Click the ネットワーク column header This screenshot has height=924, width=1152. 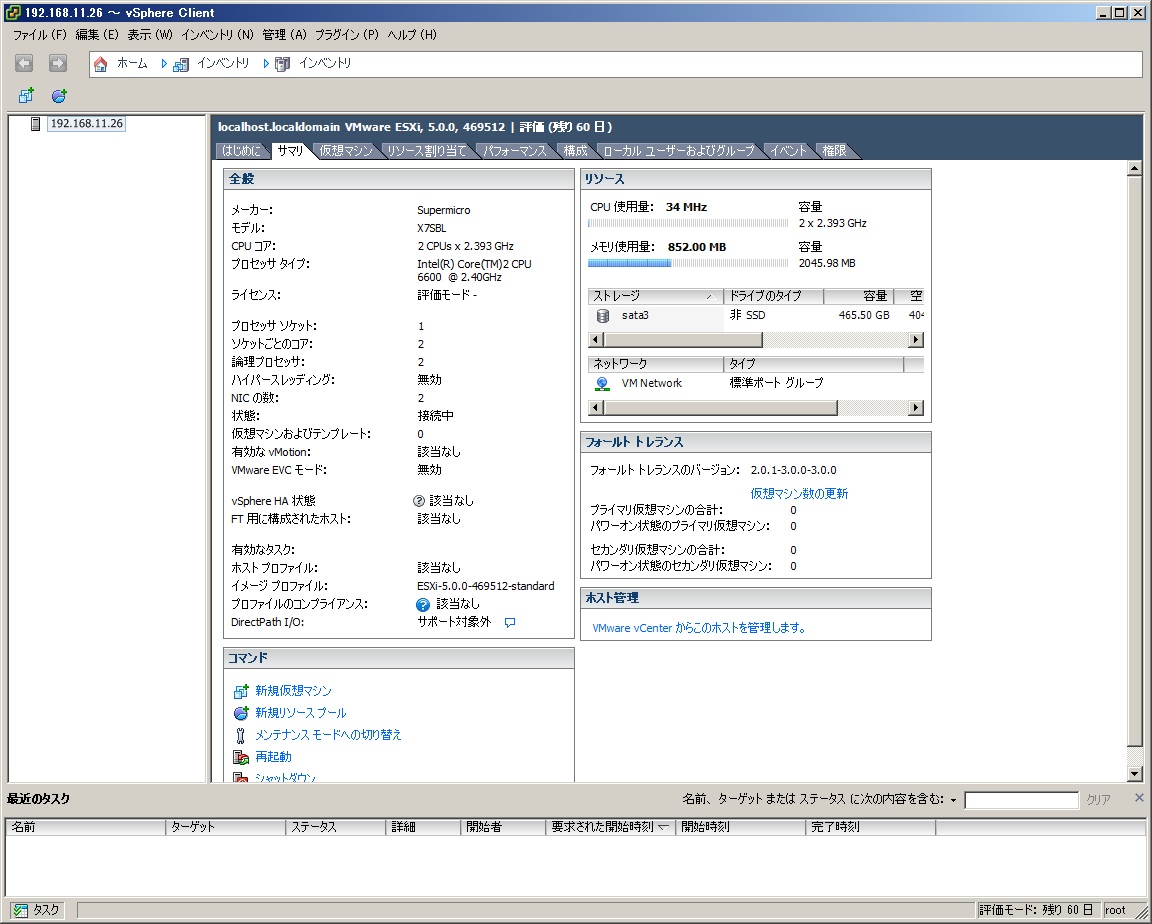[x=655, y=364]
